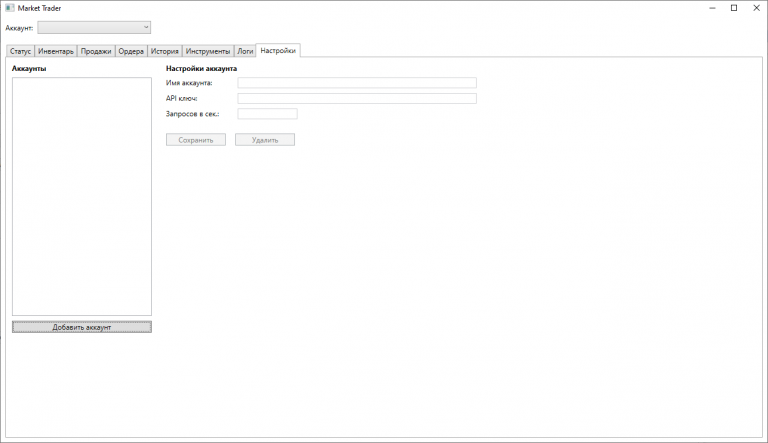
Task: Click the Запросов в сек.: label
Action: tap(192, 114)
